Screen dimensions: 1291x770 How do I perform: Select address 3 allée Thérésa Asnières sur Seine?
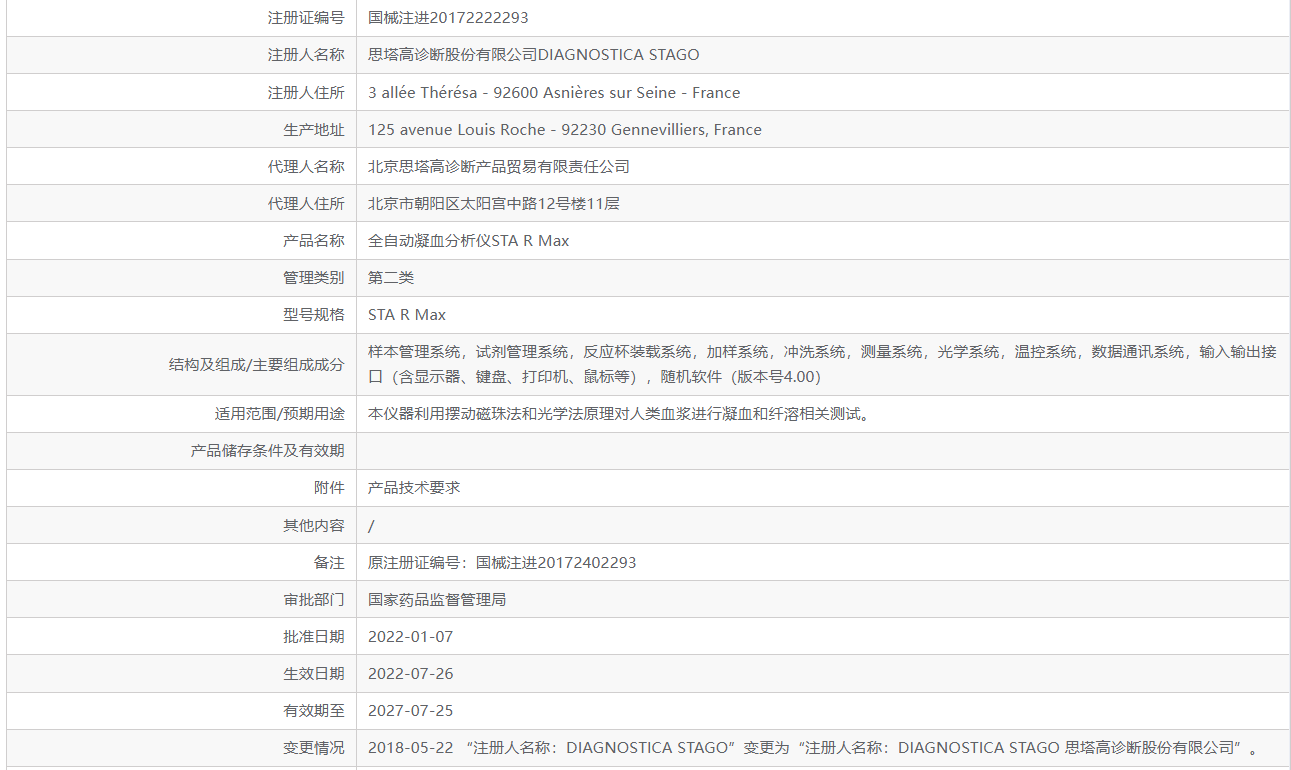pos(554,92)
